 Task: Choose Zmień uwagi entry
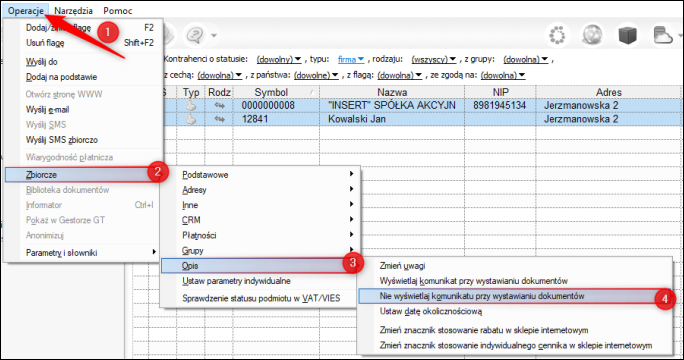pos(515,266)
